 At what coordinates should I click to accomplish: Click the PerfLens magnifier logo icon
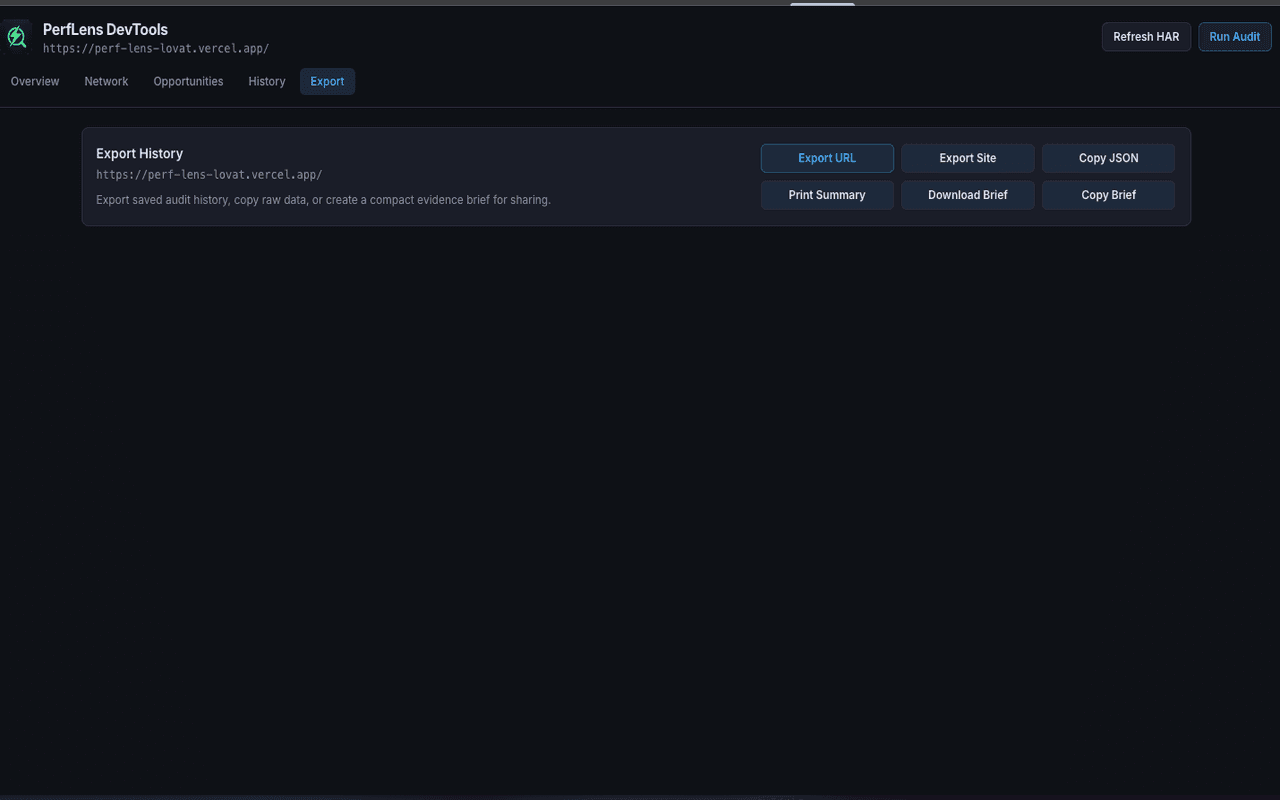[16, 37]
